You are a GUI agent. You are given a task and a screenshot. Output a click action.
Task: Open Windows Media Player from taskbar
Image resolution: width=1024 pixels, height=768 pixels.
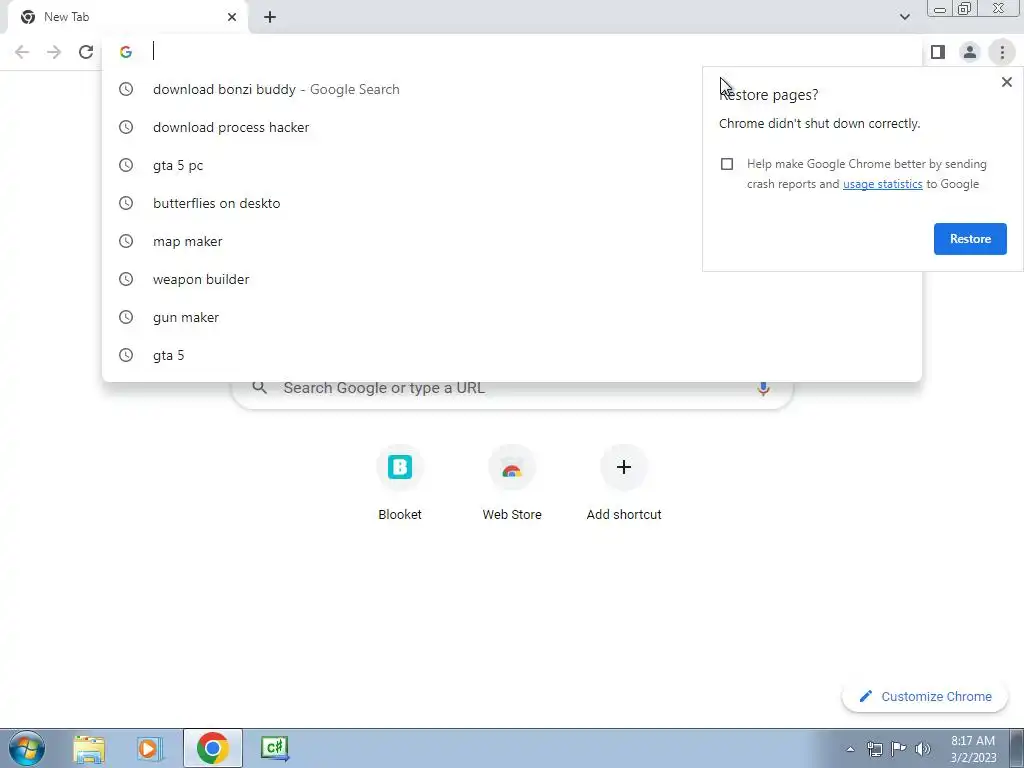coord(150,748)
